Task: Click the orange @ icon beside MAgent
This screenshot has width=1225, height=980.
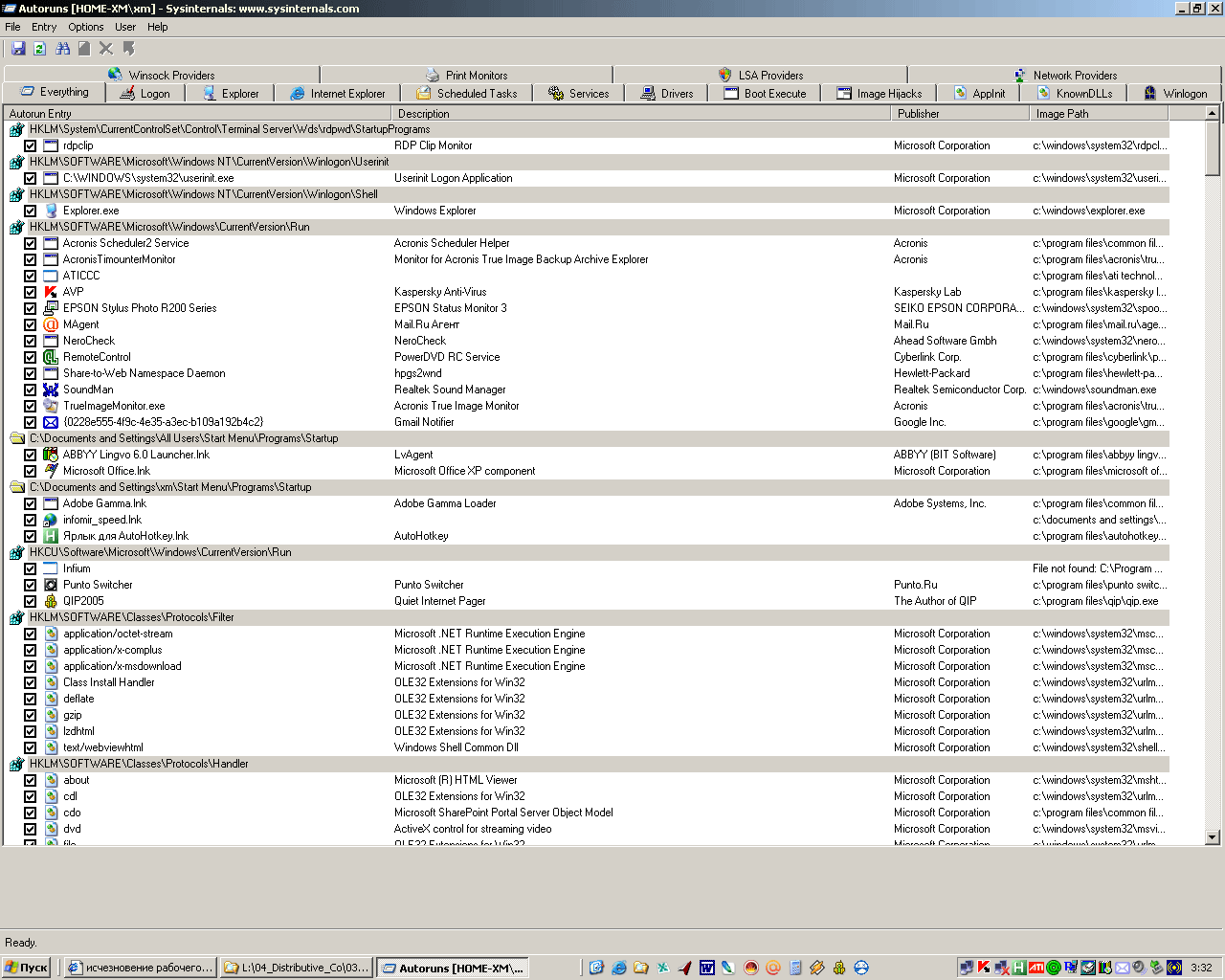Action: (x=51, y=324)
